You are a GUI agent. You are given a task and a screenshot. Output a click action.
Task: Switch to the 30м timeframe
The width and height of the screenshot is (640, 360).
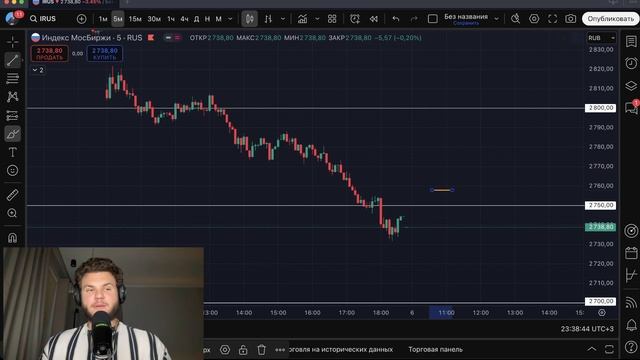(x=154, y=19)
